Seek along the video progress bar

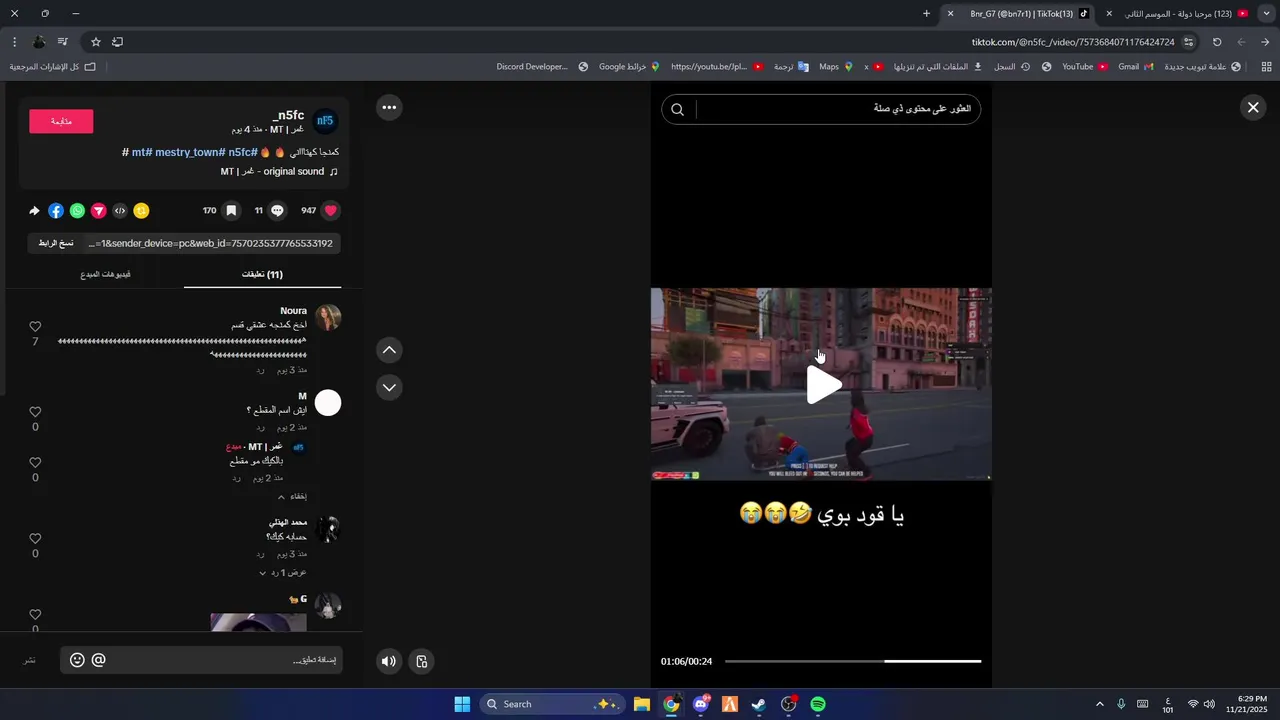click(852, 661)
